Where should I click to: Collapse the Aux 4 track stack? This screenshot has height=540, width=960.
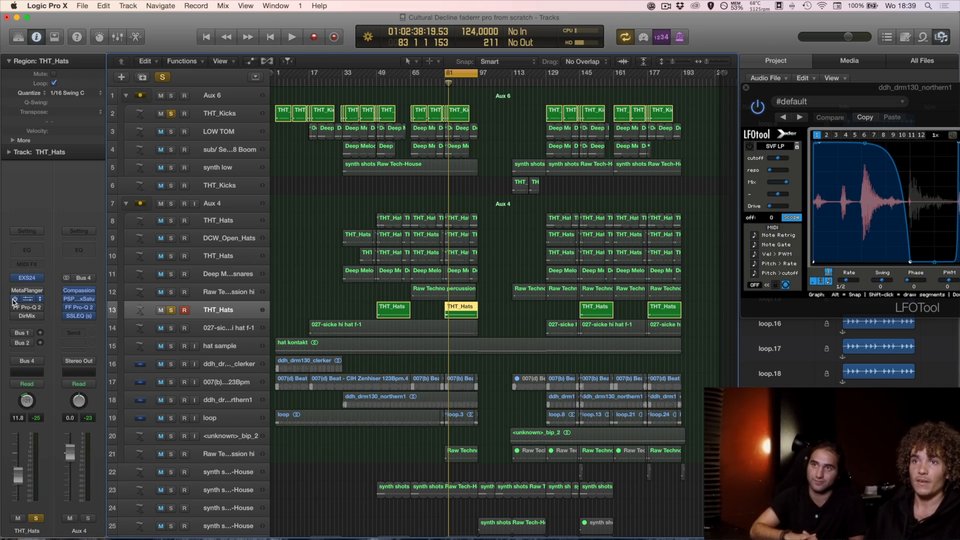click(126, 204)
